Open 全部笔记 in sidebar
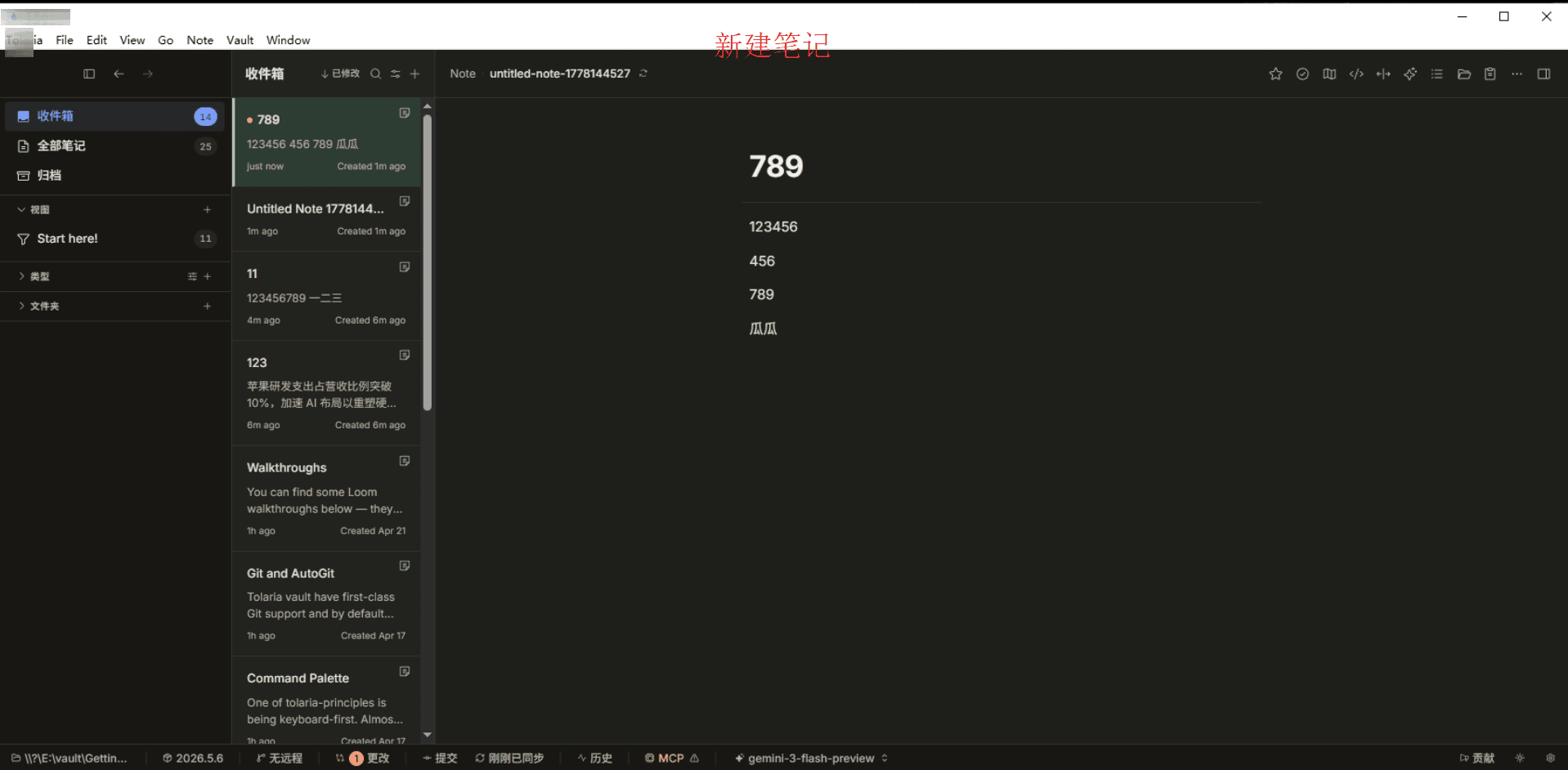This screenshot has height=770, width=1568. pyautogui.click(x=115, y=145)
